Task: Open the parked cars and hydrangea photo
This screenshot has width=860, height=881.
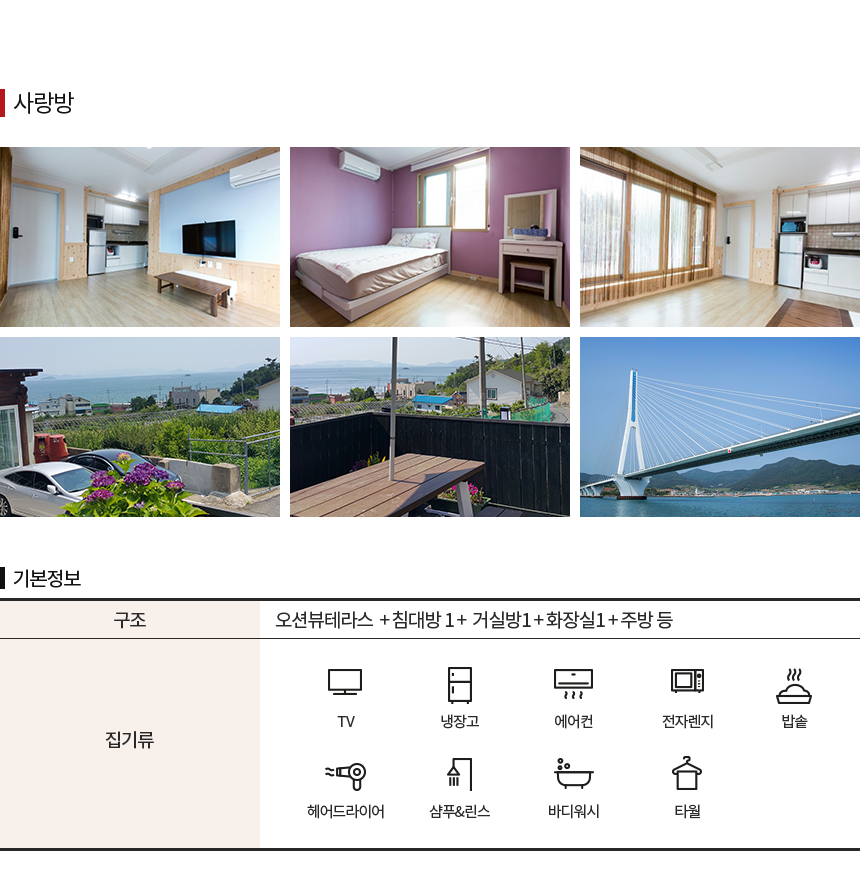Action: tap(140, 426)
